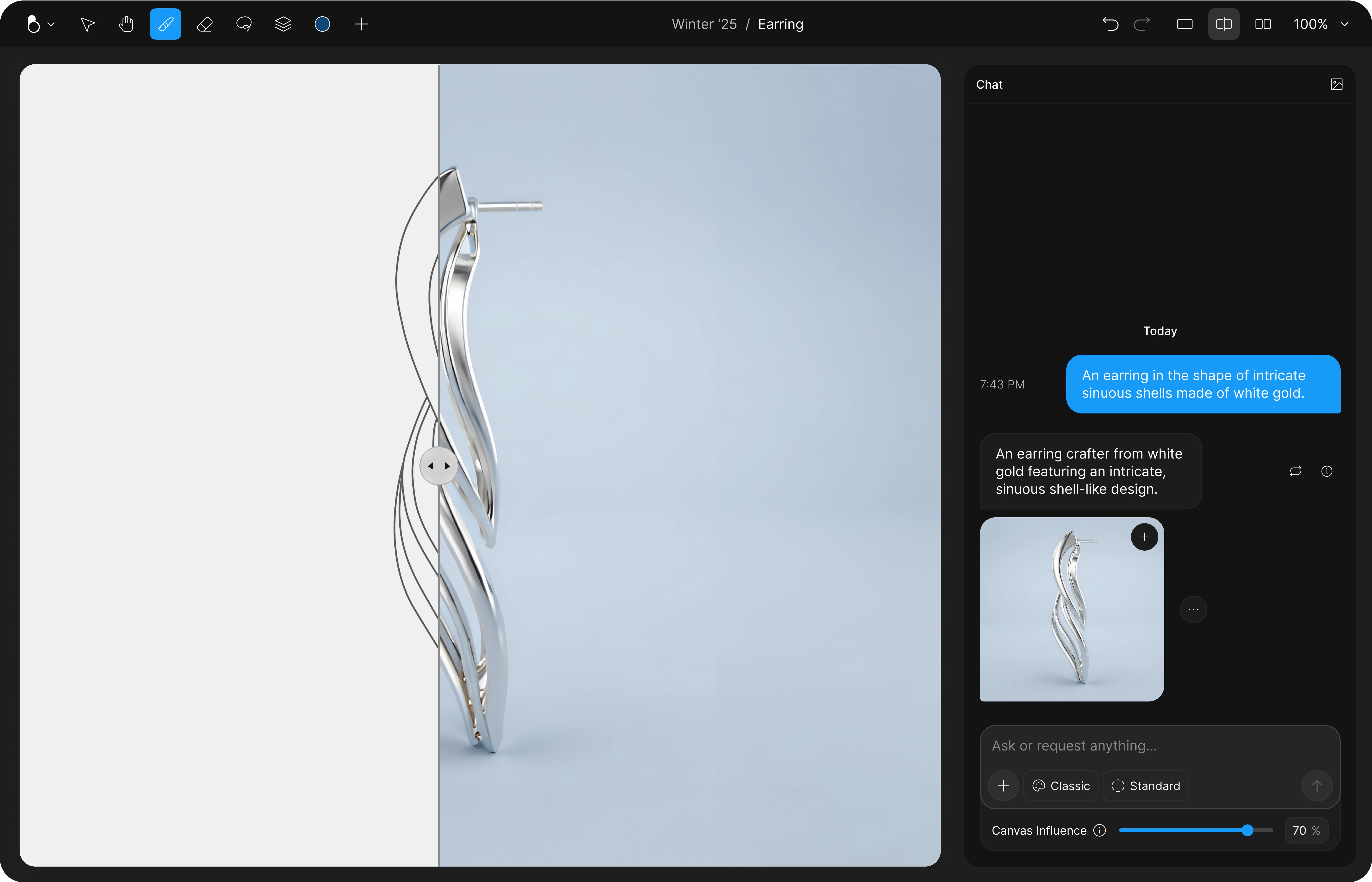Redo the last action
The height and width of the screenshot is (882, 1372).
[x=1142, y=24]
